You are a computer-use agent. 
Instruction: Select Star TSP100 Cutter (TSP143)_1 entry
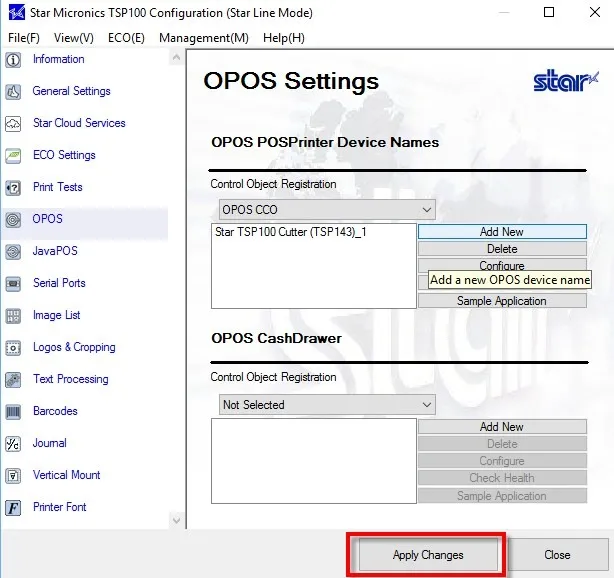tap(291, 232)
